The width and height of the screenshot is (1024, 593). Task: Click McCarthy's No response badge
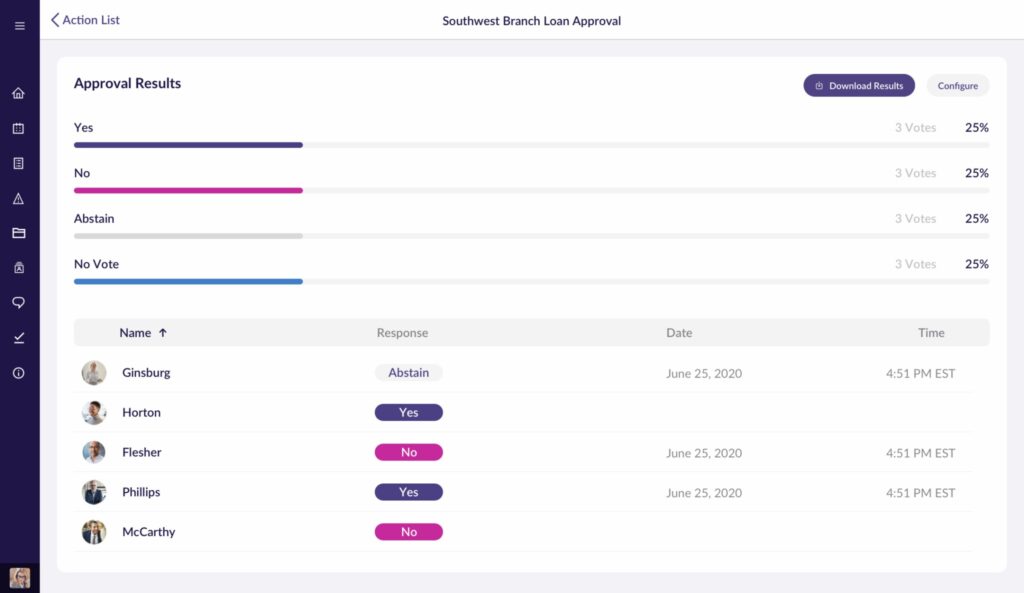tap(408, 532)
